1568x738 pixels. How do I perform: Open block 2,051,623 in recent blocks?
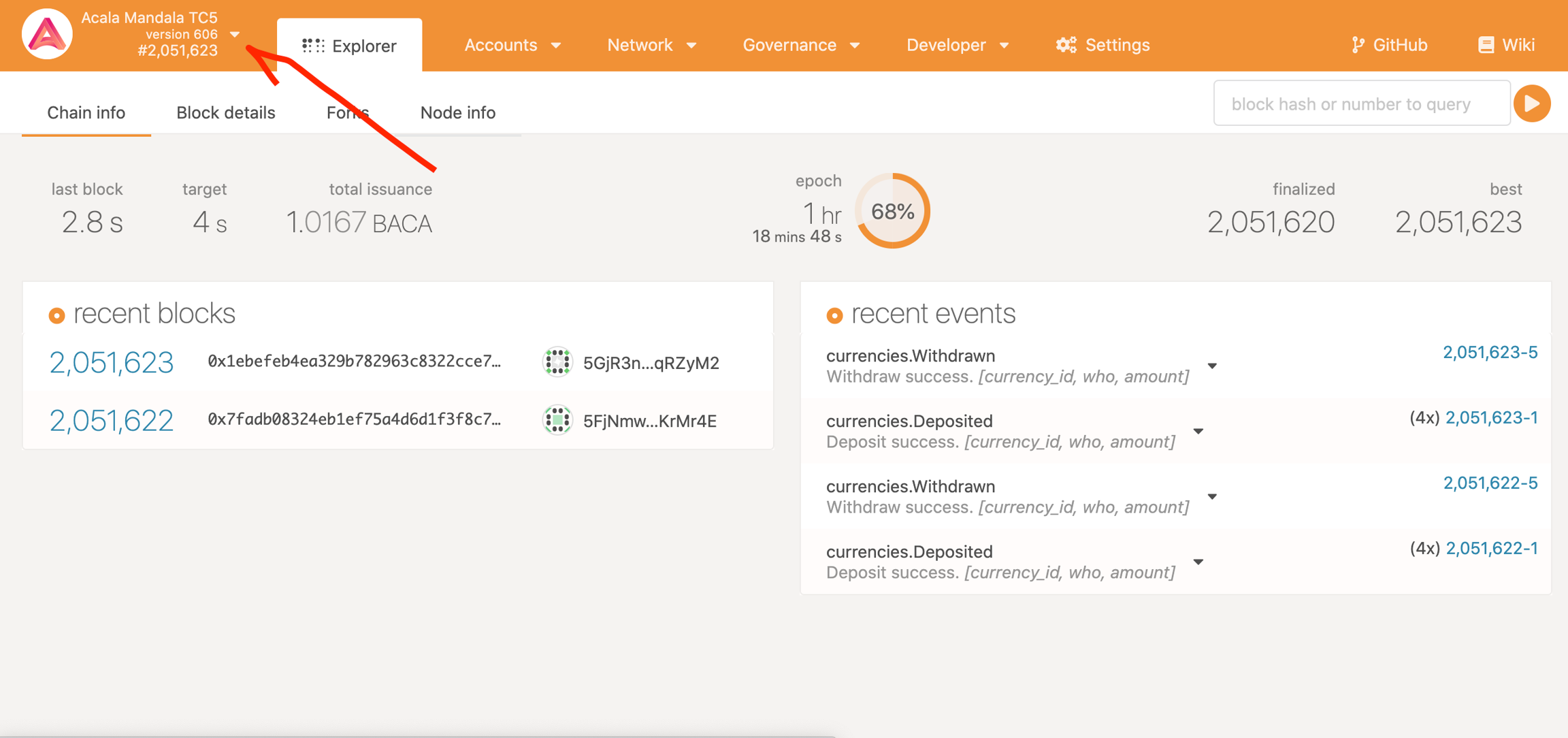[112, 362]
